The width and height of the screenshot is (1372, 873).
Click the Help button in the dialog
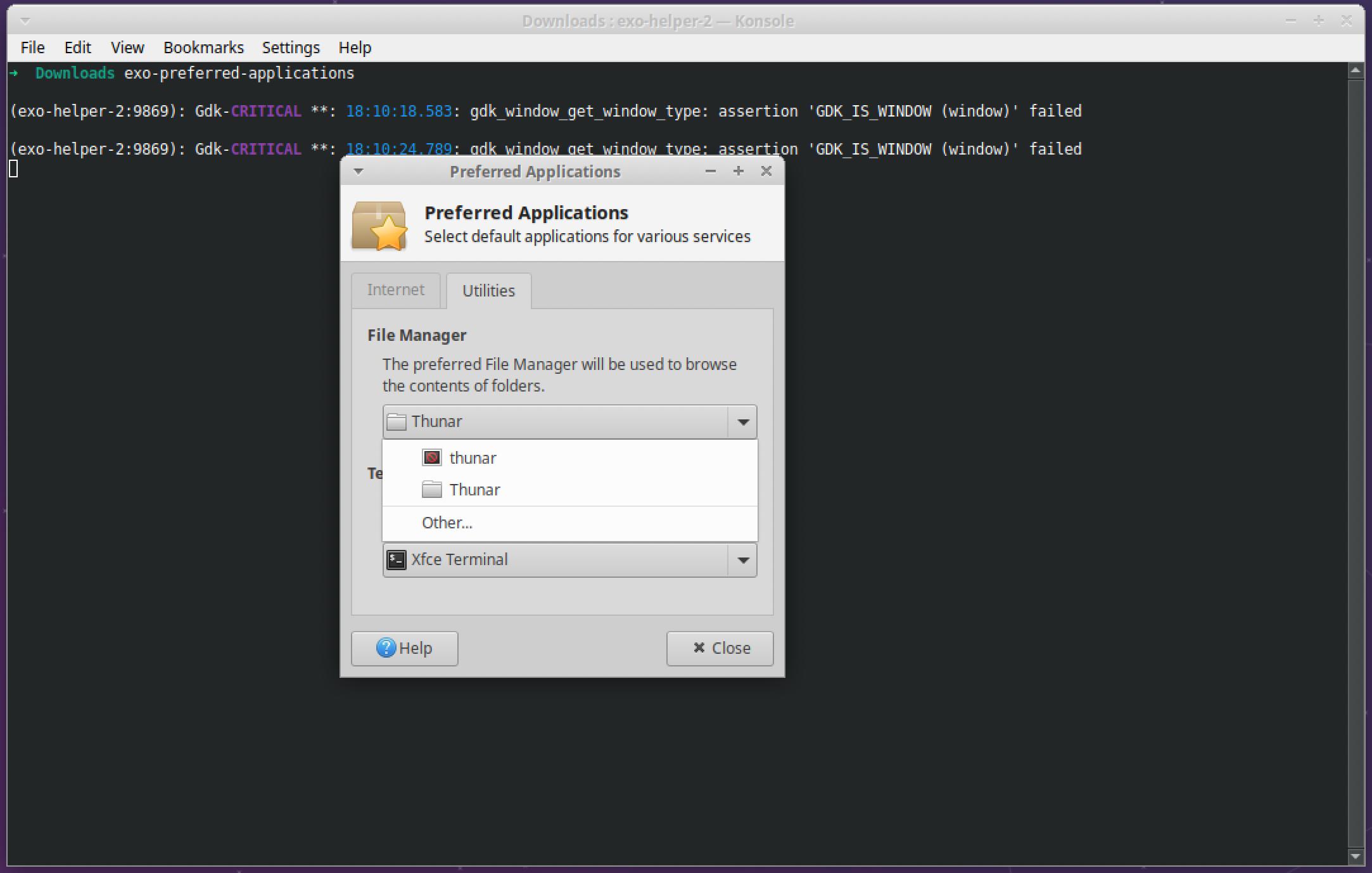tap(404, 648)
